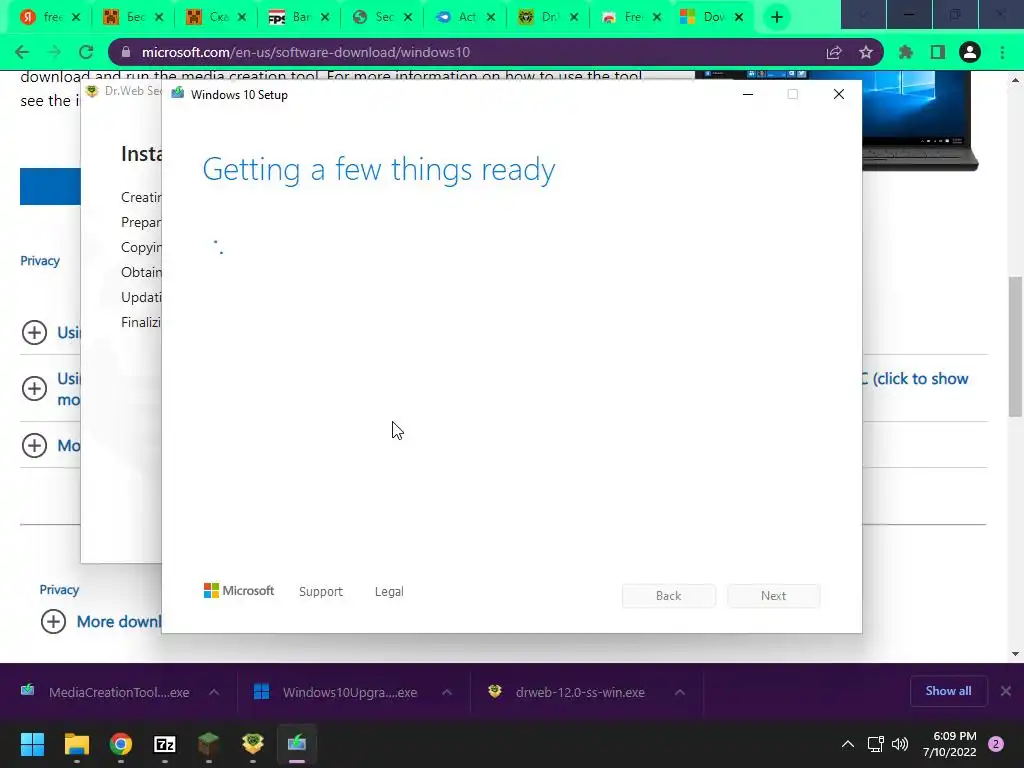Click Support link in Windows 10 Setup
The width and height of the screenshot is (1024, 768).
321,592
